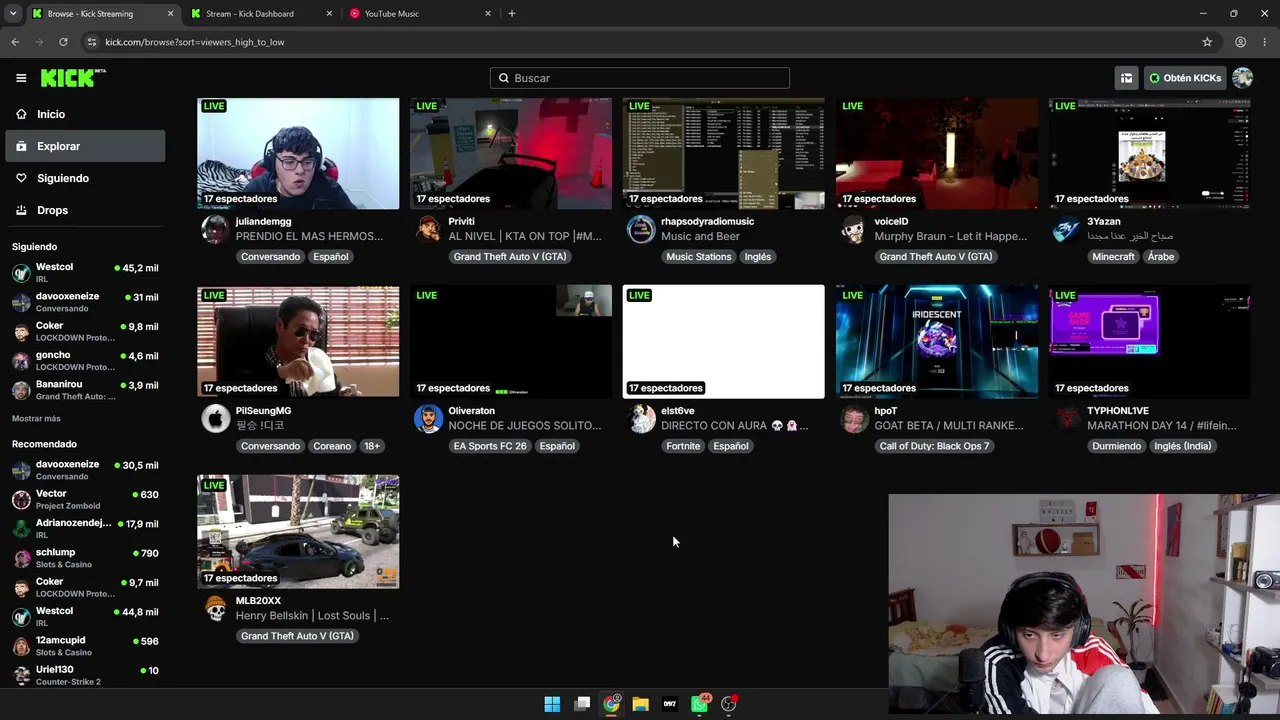Open schlump channel in Recomendado list
The height and width of the screenshot is (720, 1280).
[85, 557]
